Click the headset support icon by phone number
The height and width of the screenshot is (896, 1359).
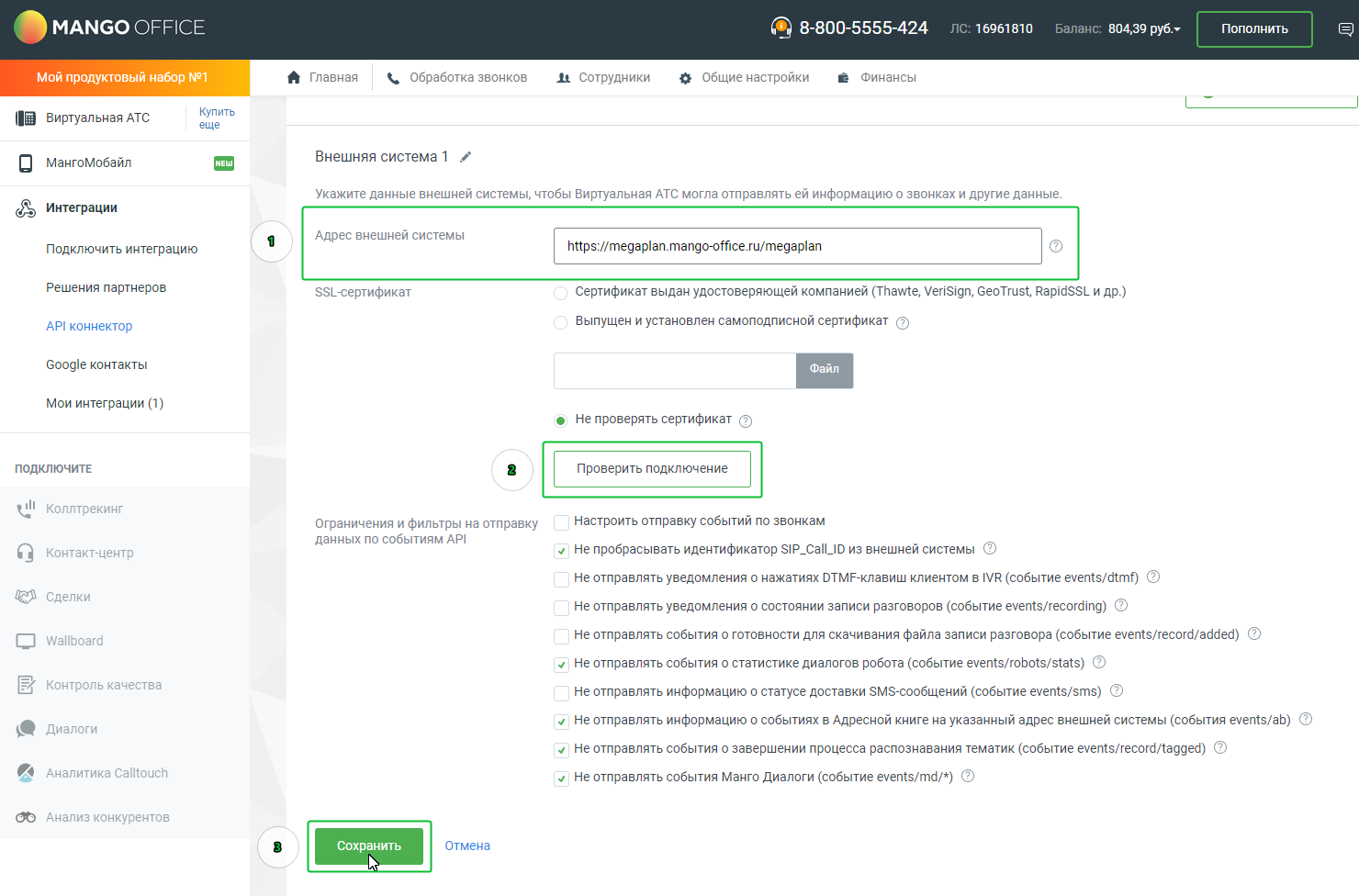tap(781, 28)
